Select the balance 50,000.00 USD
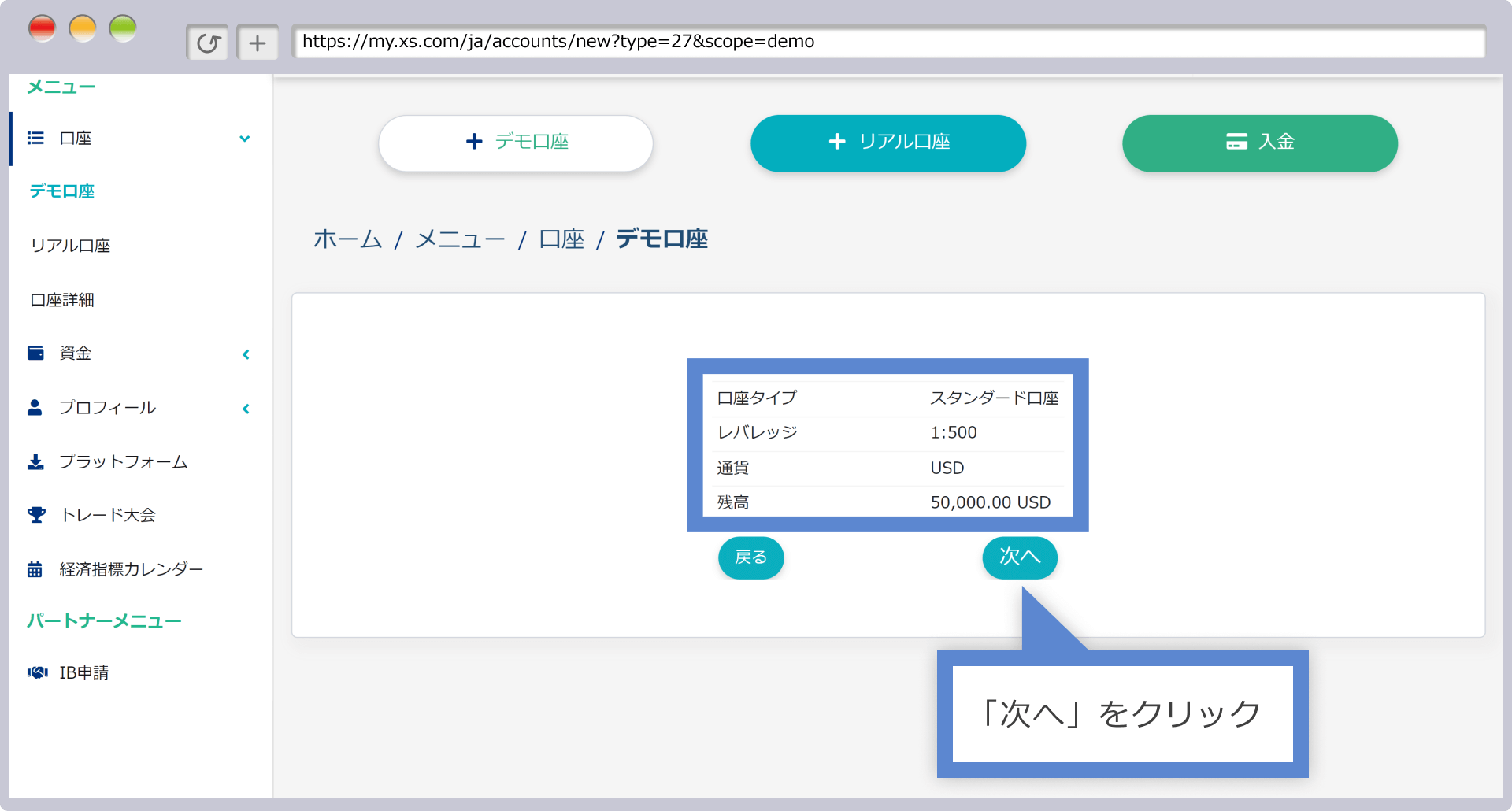1512x811 pixels. [991, 502]
